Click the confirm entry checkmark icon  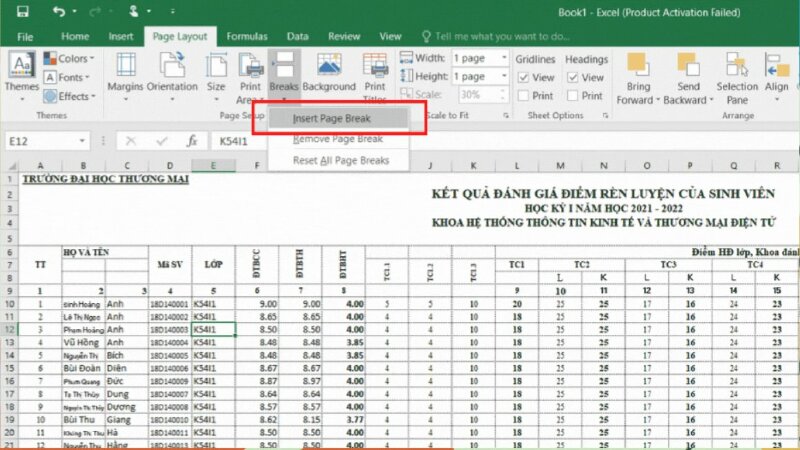(162, 141)
